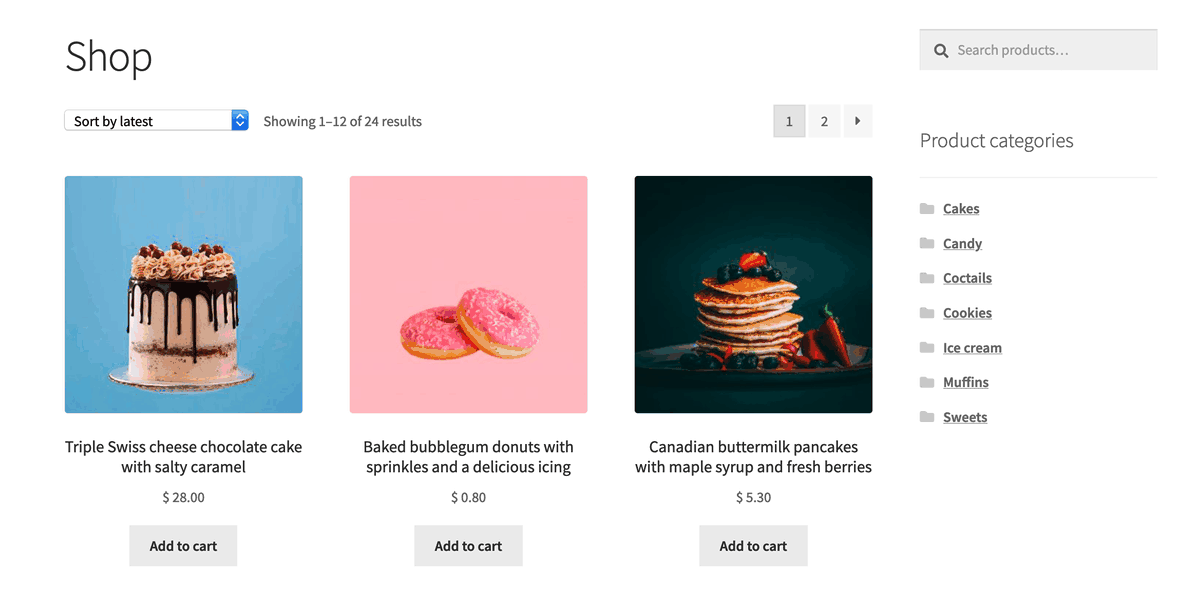1200x600 pixels.
Task: Open the pink donuts product image
Action: click(x=468, y=295)
